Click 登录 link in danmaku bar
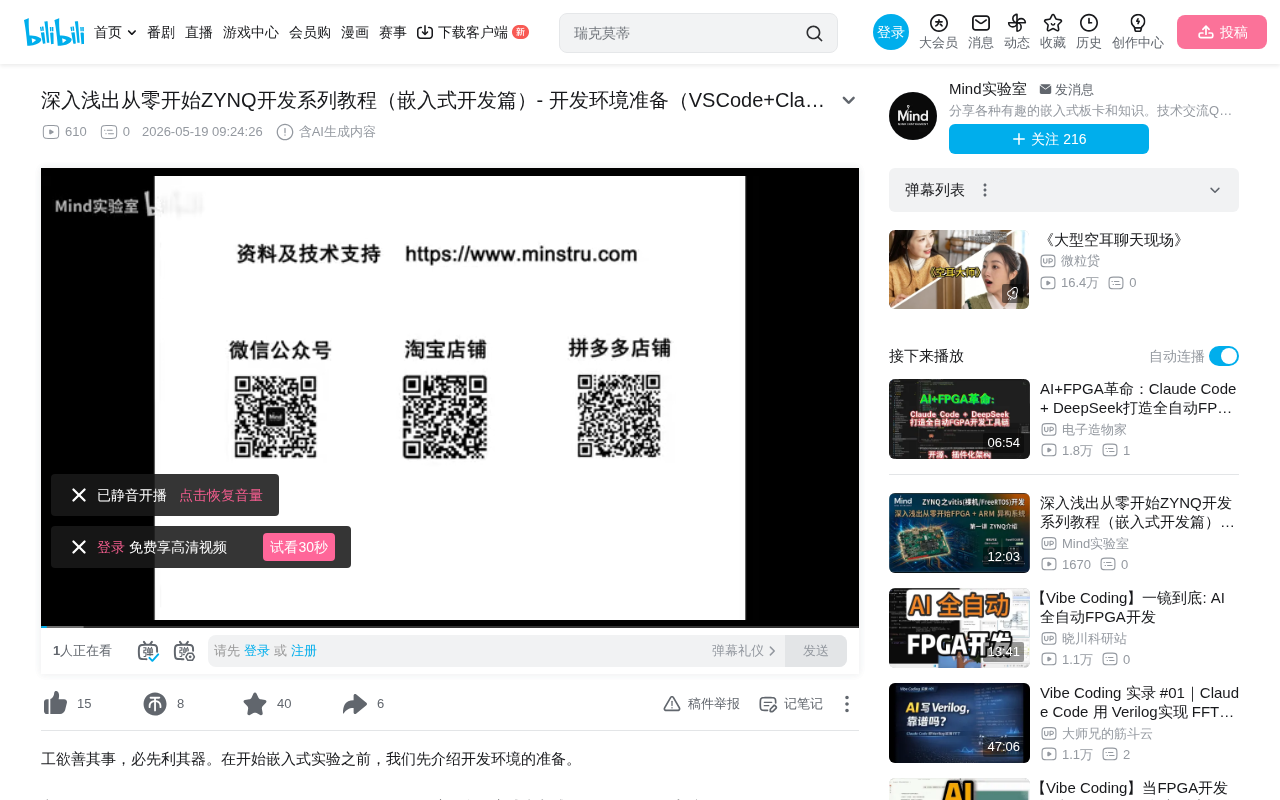This screenshot has height=800, width=1280. tap(257, 651)
